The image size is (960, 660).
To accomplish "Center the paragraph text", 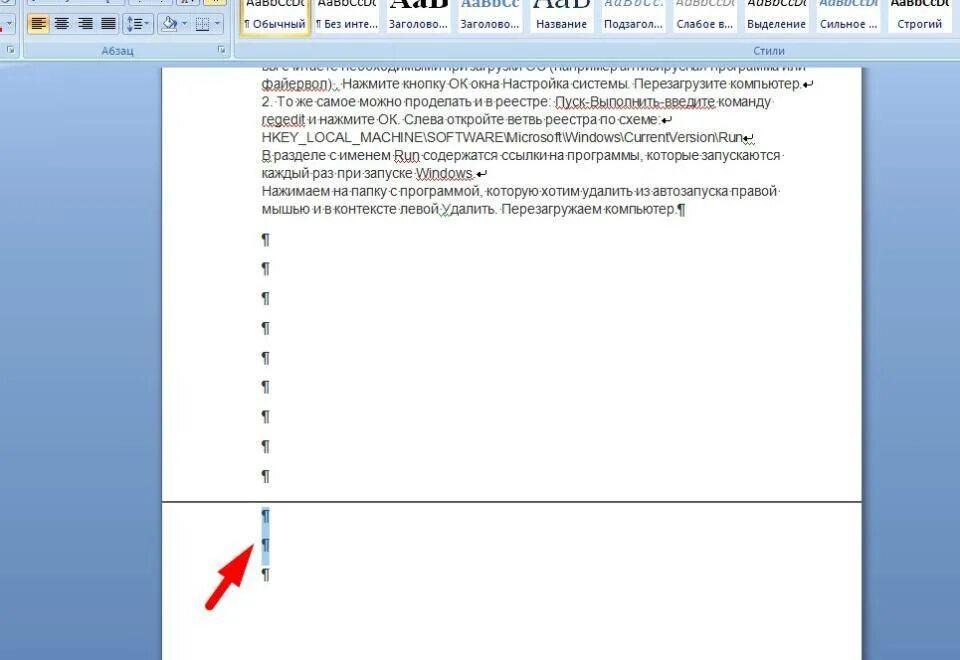I will point(61,24).
